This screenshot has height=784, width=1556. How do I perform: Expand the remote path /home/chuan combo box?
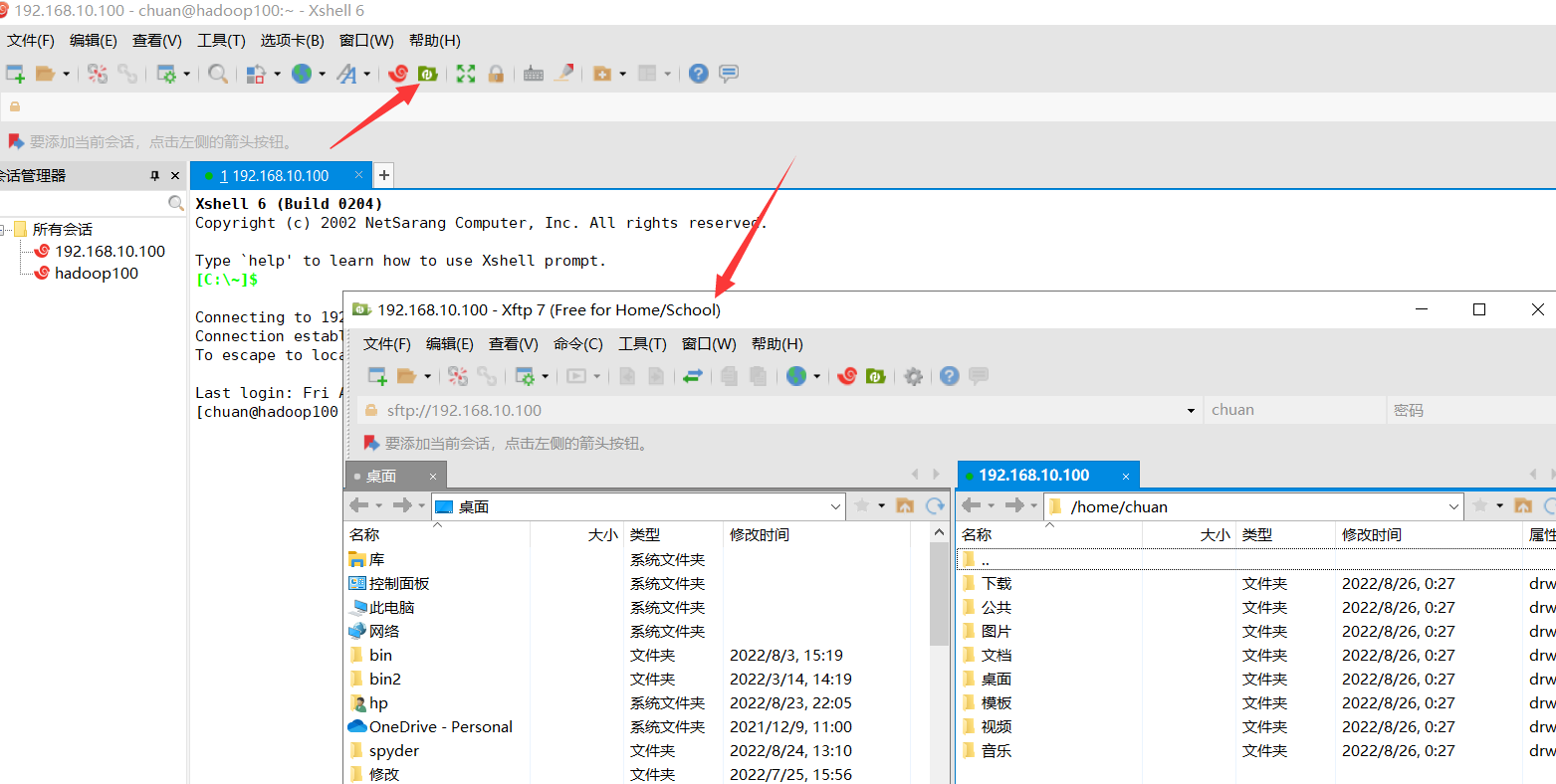tap(1453, 506)
